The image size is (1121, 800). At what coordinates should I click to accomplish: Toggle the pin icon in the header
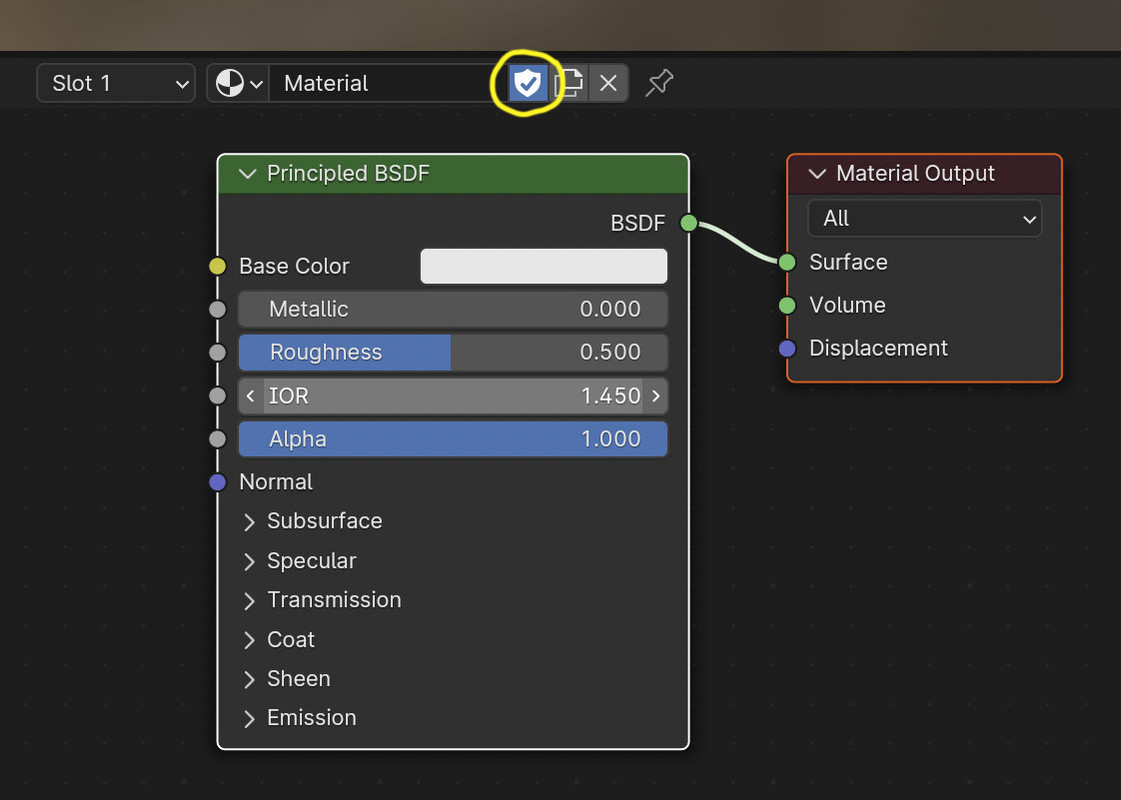pyautogui.click(x=659, y=83)
